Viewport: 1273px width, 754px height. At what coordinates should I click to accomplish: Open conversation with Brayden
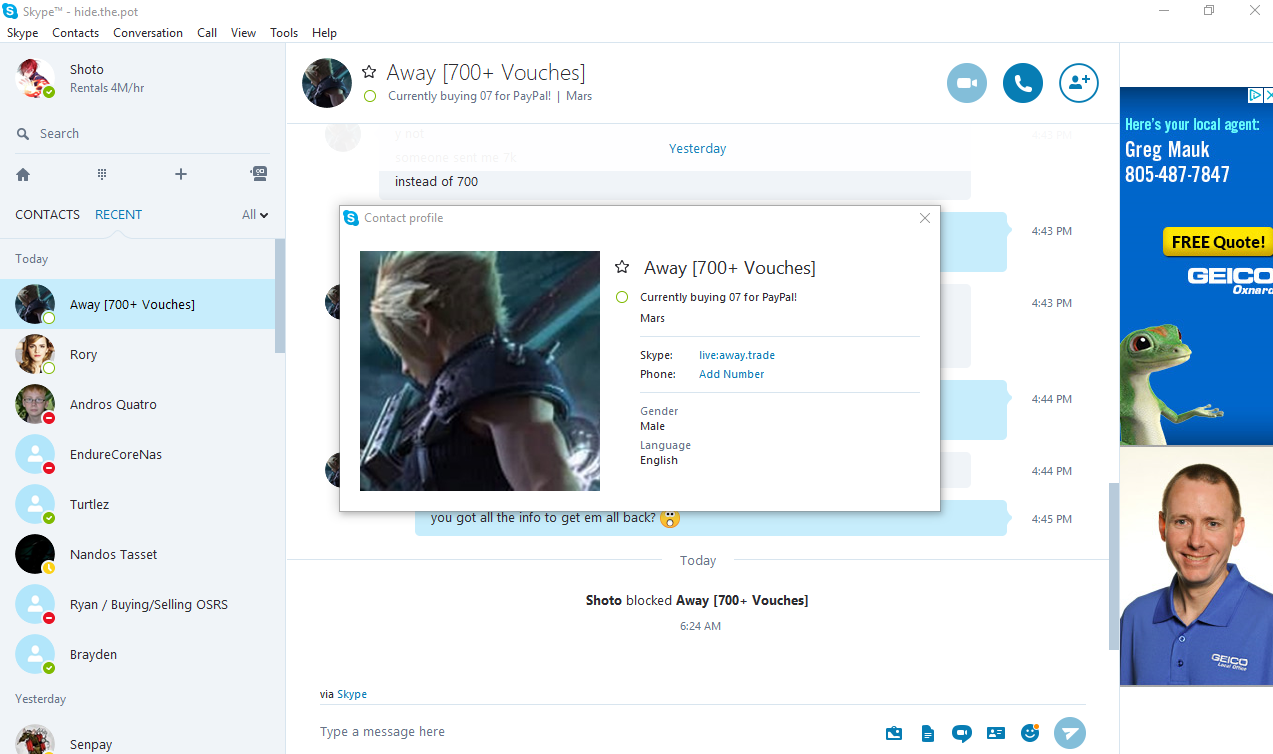pyautogui.click(x=137, y=654)
